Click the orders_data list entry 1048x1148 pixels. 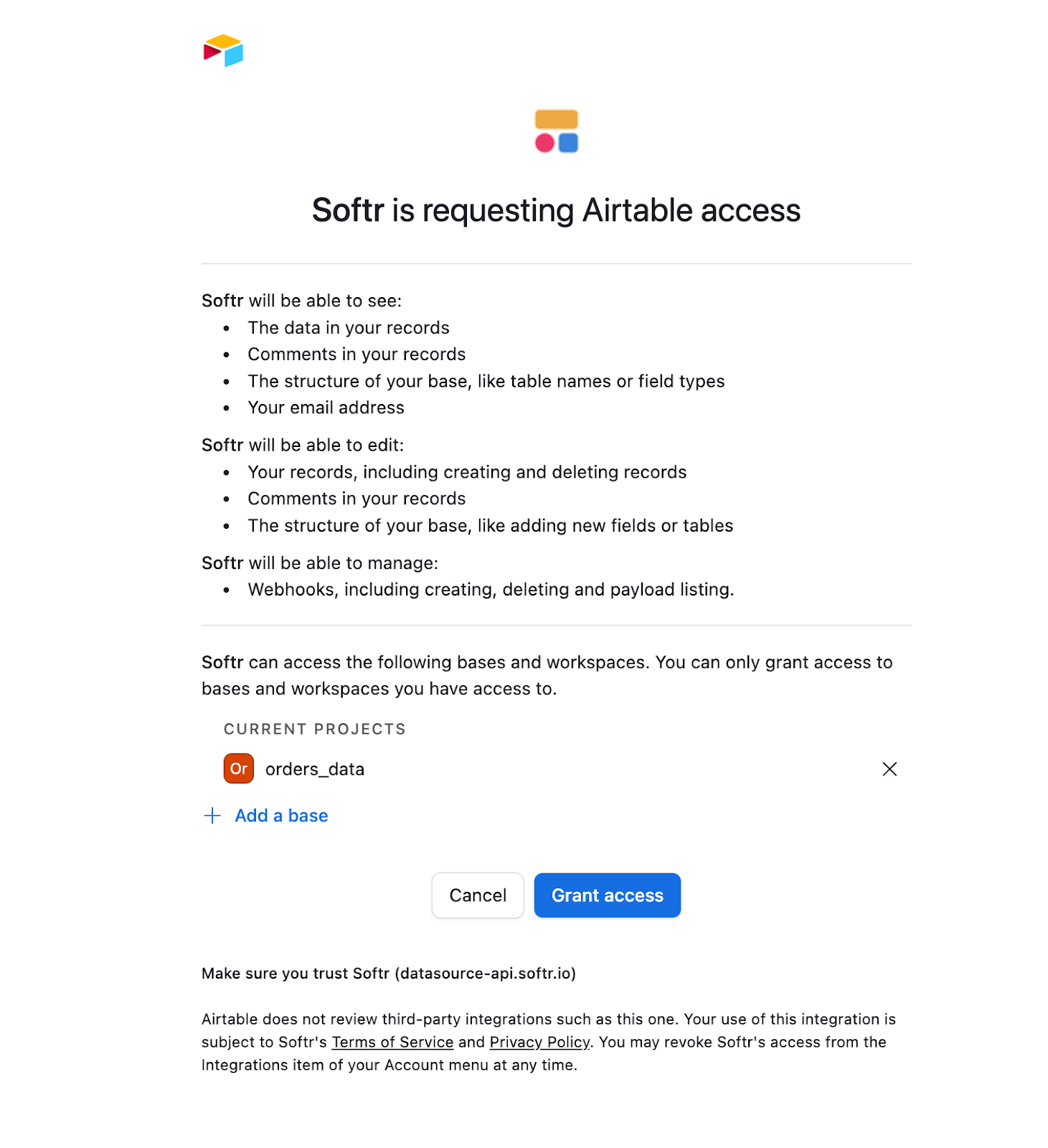click(x=315, y=768)
